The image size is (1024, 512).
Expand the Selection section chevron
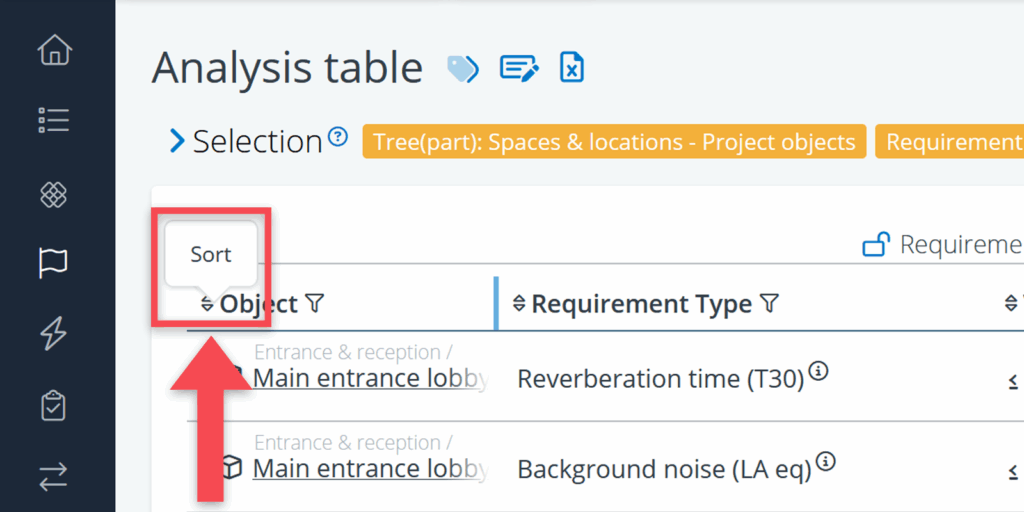tap(178, 141)
